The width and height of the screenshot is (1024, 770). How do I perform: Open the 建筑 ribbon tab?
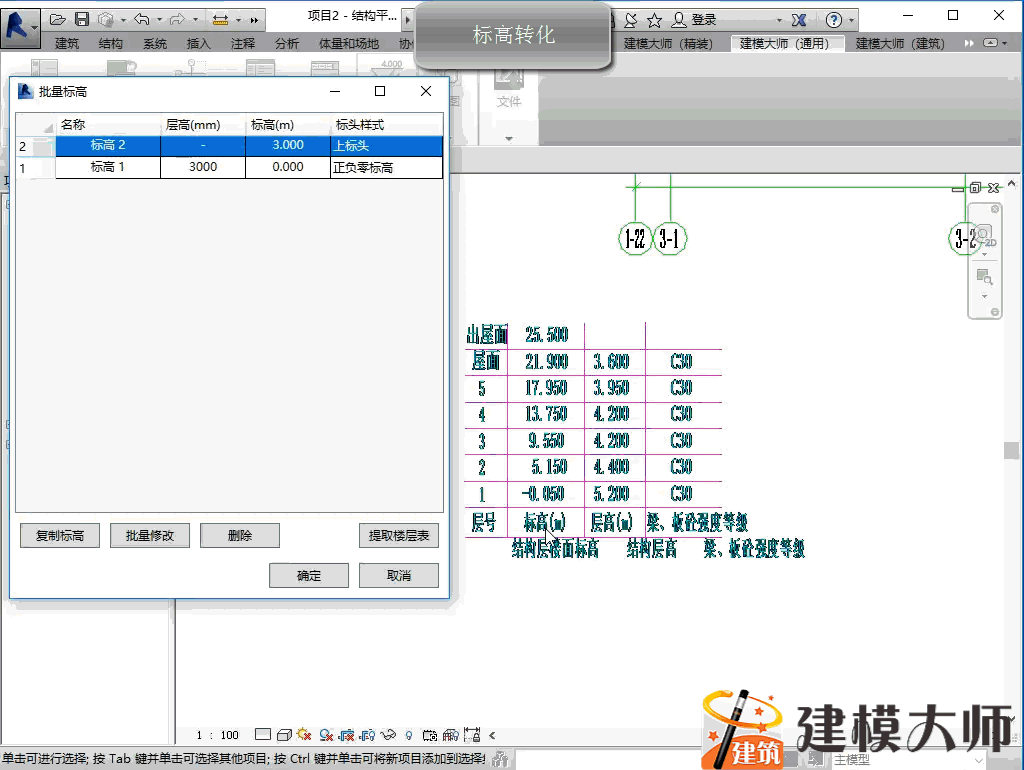pos(67,44)
